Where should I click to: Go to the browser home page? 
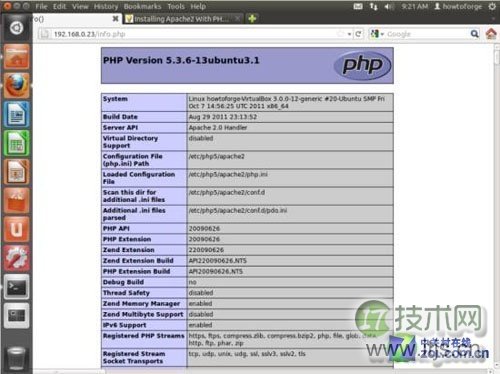coord(491,34)
